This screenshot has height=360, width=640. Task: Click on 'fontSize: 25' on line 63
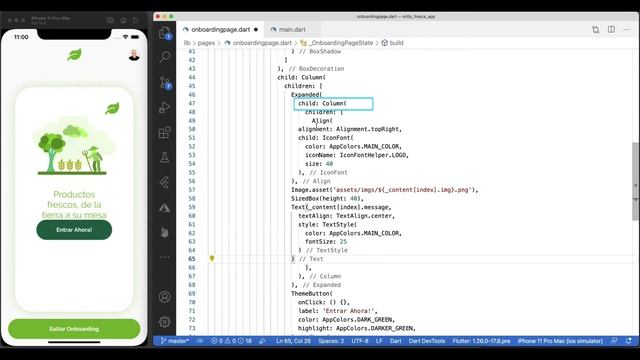point(326,242)
